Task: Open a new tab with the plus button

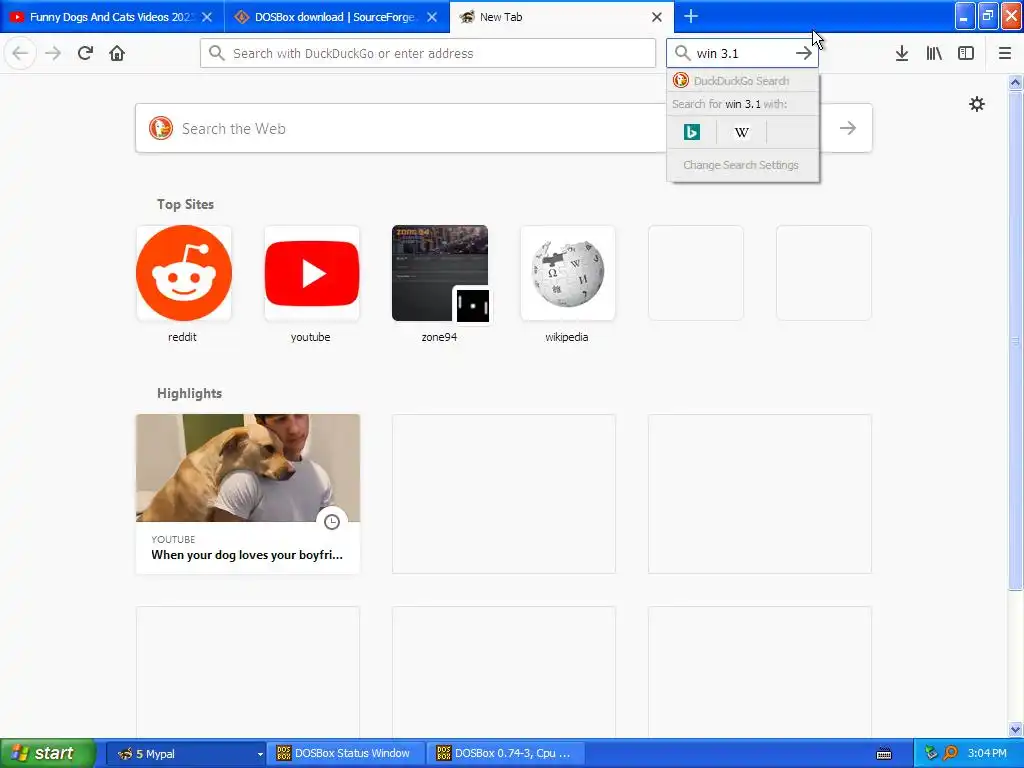Action: click(691, 16)
